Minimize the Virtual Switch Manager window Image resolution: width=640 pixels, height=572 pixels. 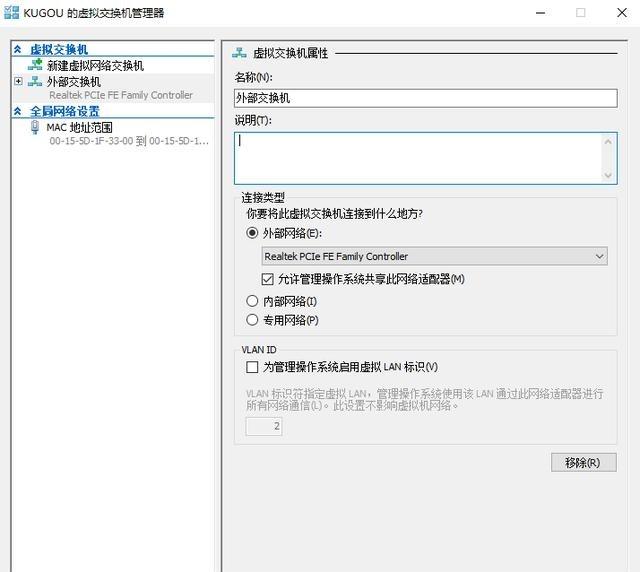pos(540,13)
